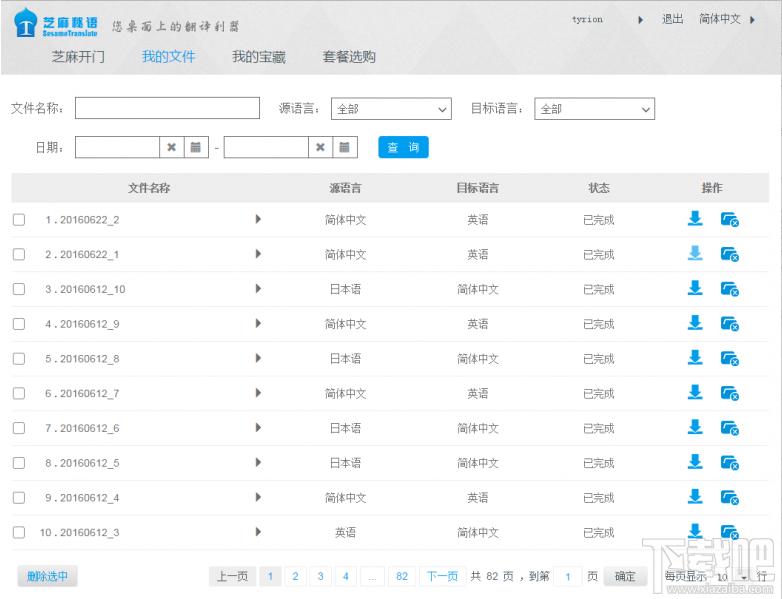The height and width of the screenshot is (599, 782).
Task: Expand row 20160612_3 details arrow
Action: 258,532
